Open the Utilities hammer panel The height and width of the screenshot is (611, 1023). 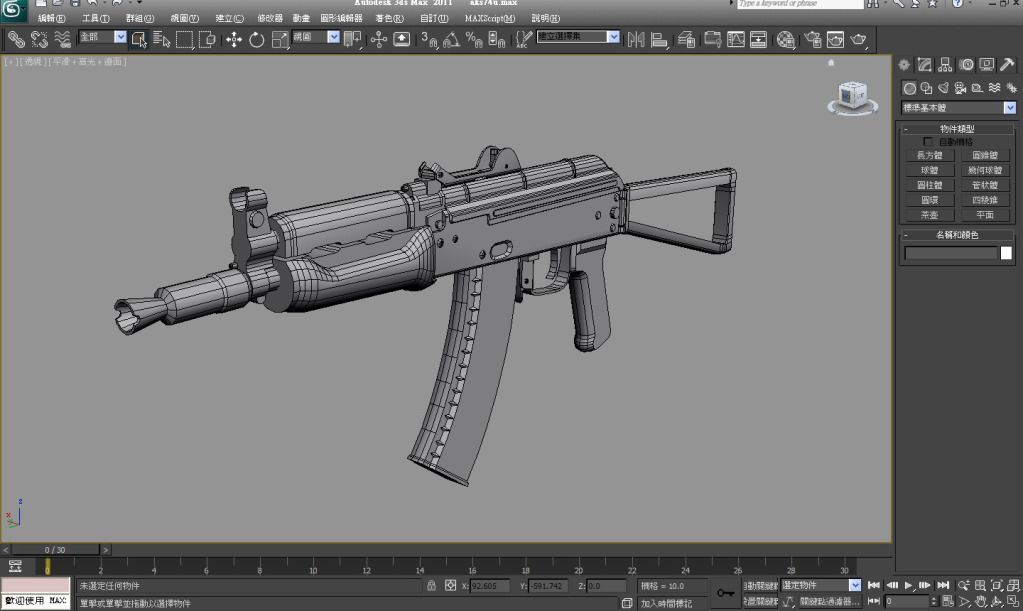[x=1007, y=65]
